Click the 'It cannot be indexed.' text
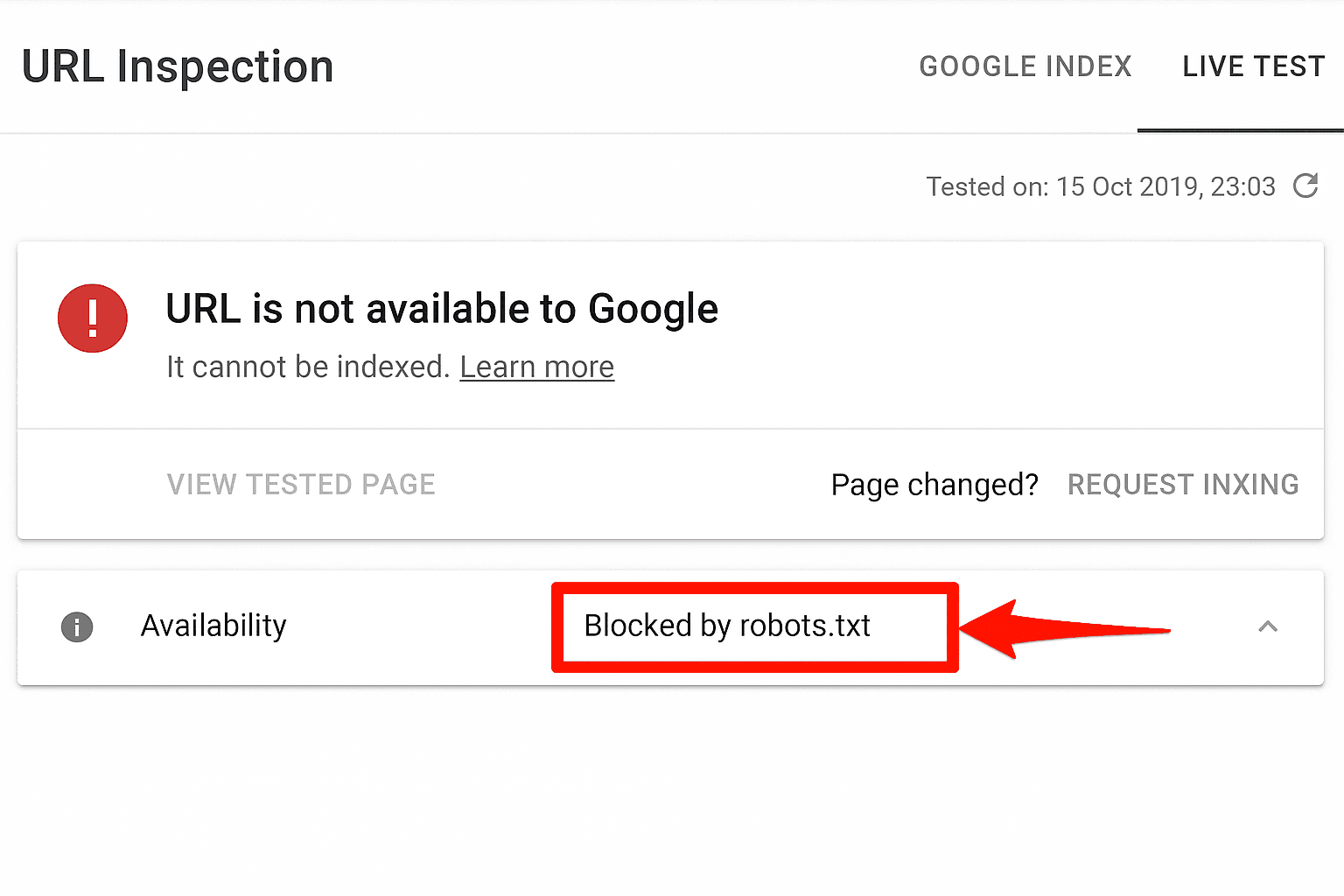 point(308,367)
